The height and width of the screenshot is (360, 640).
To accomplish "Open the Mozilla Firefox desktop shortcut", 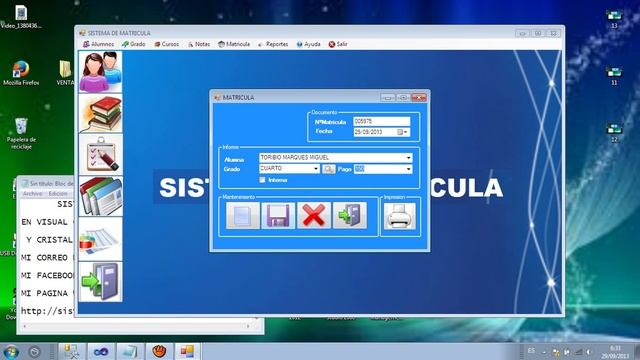I will pyautogui.click(x=21, y=73).
